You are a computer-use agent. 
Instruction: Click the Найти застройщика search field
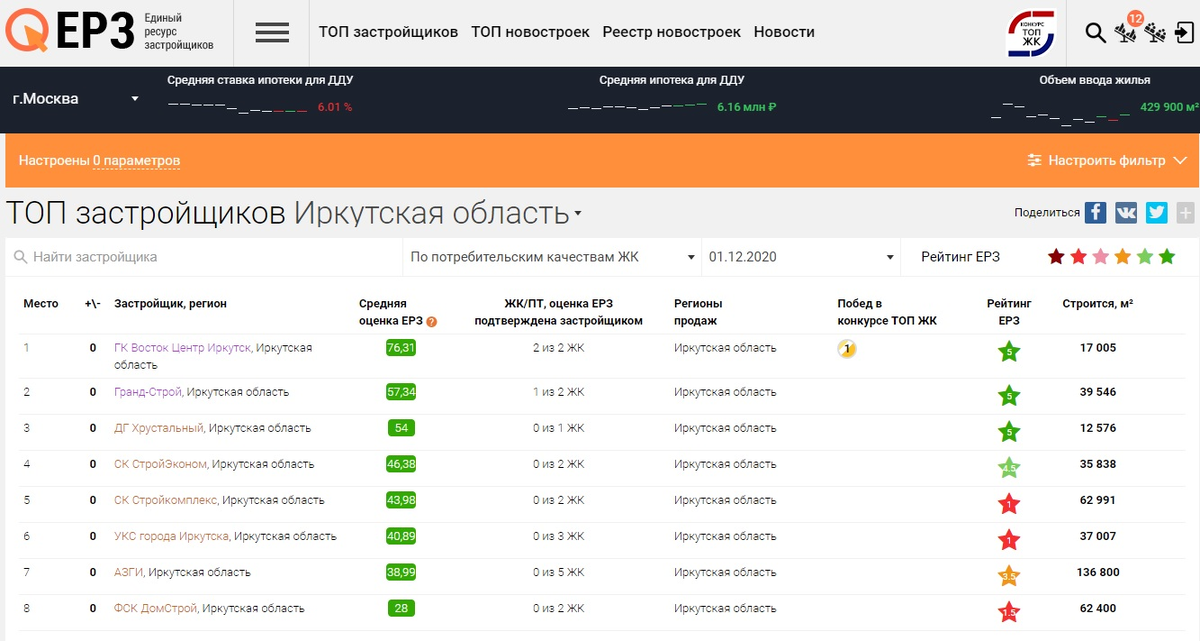(x=150, y=256)
